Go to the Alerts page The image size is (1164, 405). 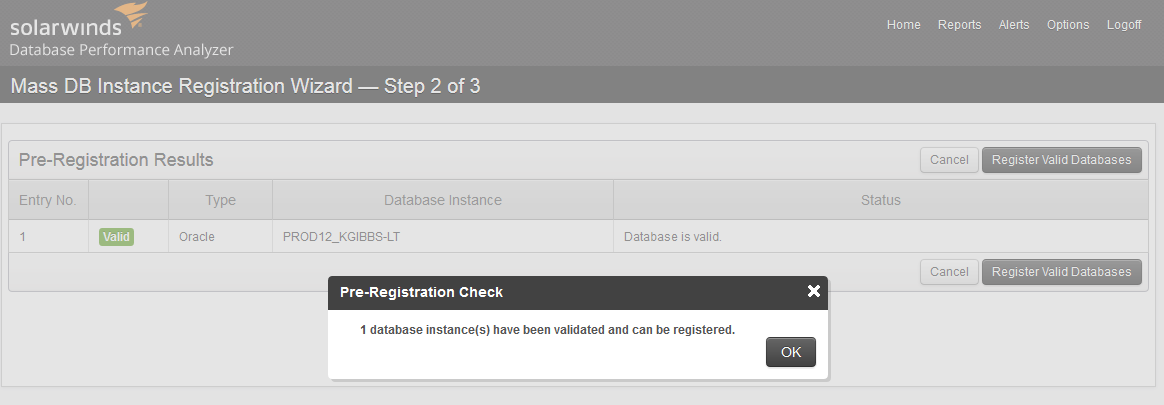point(1013,24)
